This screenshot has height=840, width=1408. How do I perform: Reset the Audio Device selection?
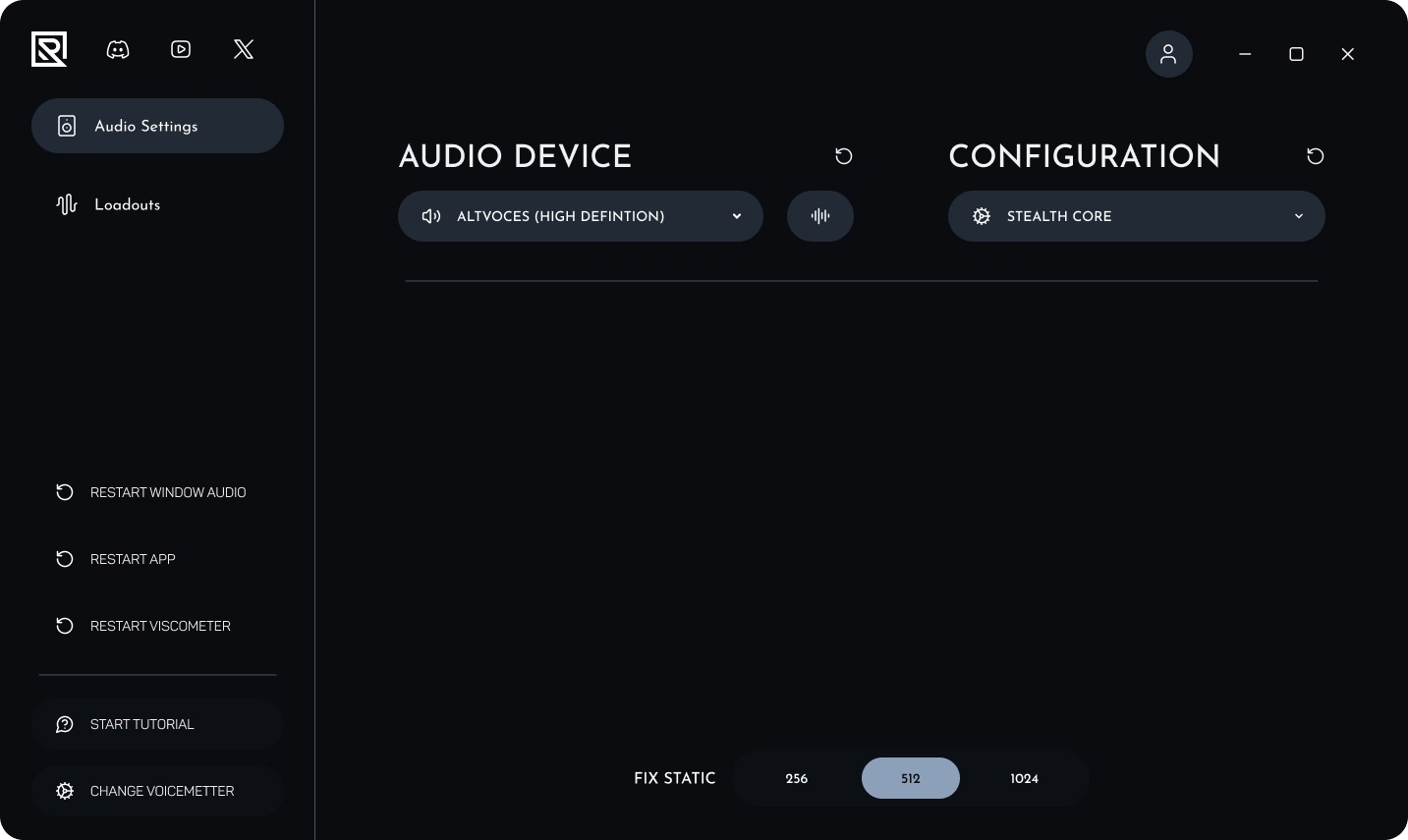[844, 156]
